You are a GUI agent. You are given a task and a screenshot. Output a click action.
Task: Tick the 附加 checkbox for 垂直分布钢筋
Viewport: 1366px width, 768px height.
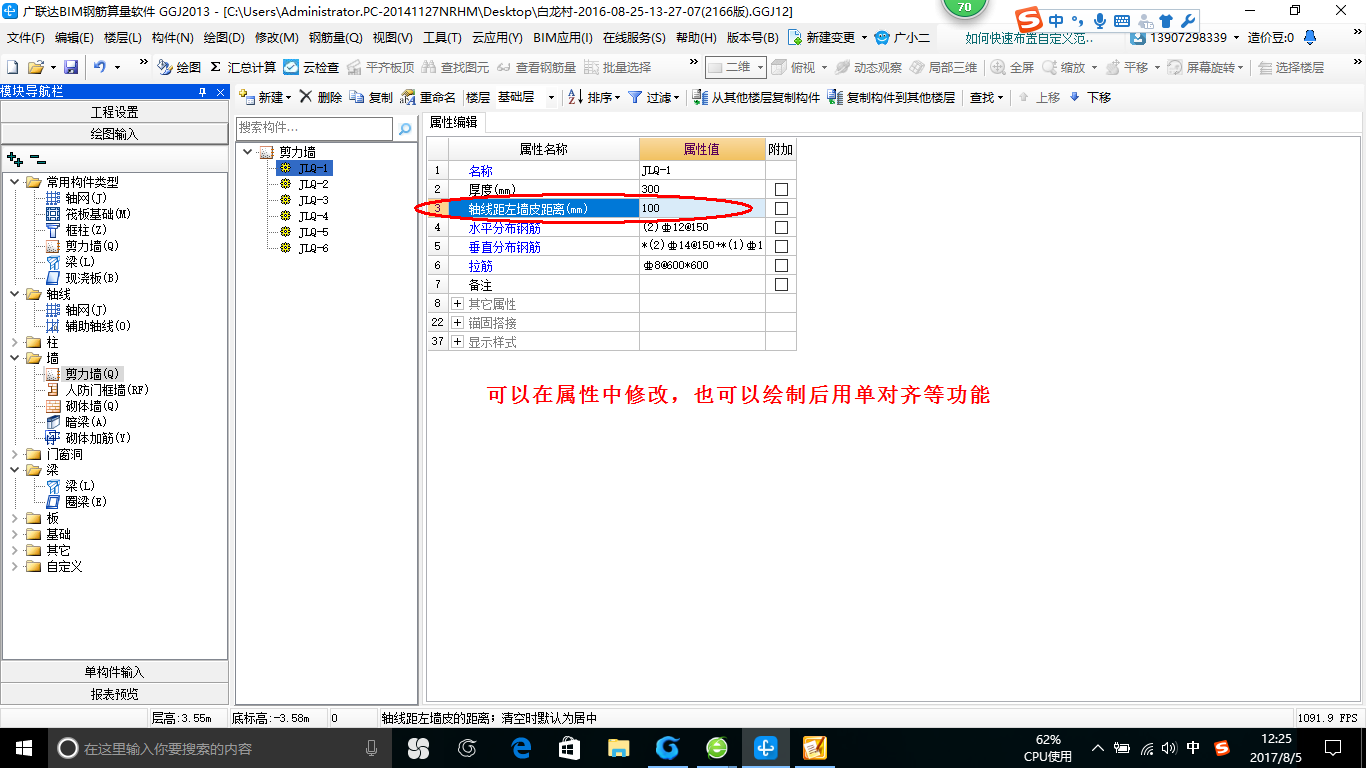click(781, 246)
